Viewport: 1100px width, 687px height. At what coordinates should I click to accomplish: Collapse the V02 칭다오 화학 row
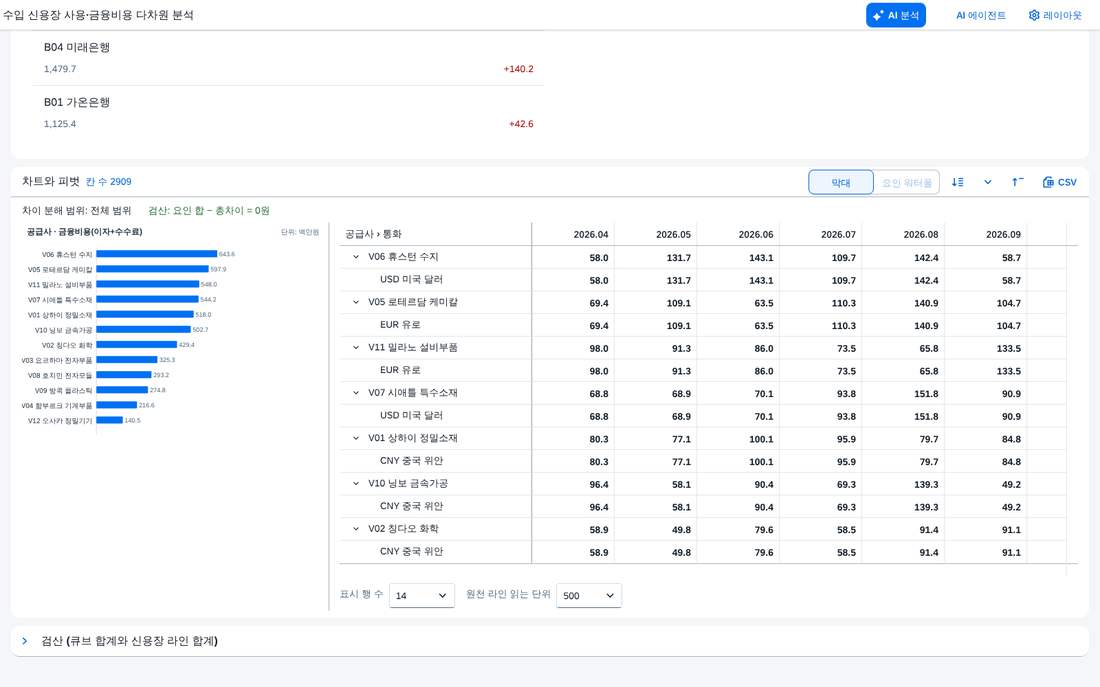356,529
